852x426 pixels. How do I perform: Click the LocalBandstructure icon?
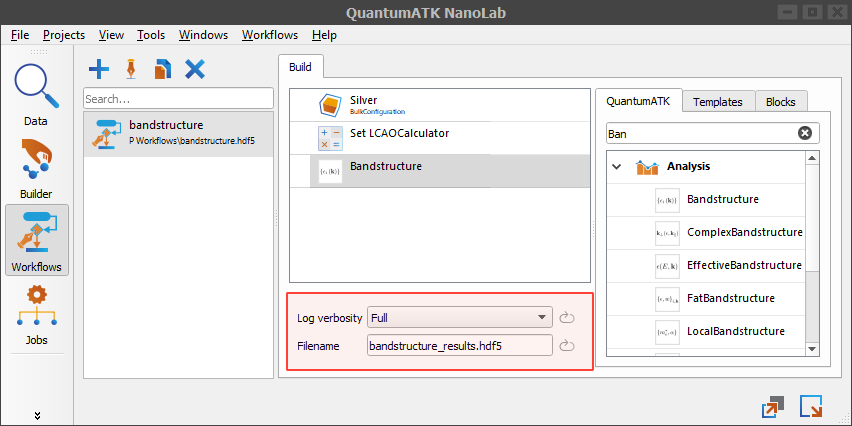667,331
